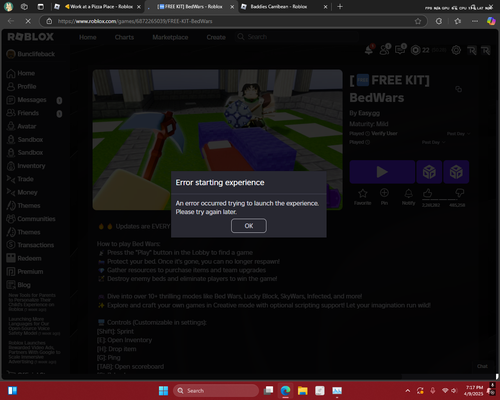
Task: Open the Roblox notifications bell
Action: click(369, 50)
